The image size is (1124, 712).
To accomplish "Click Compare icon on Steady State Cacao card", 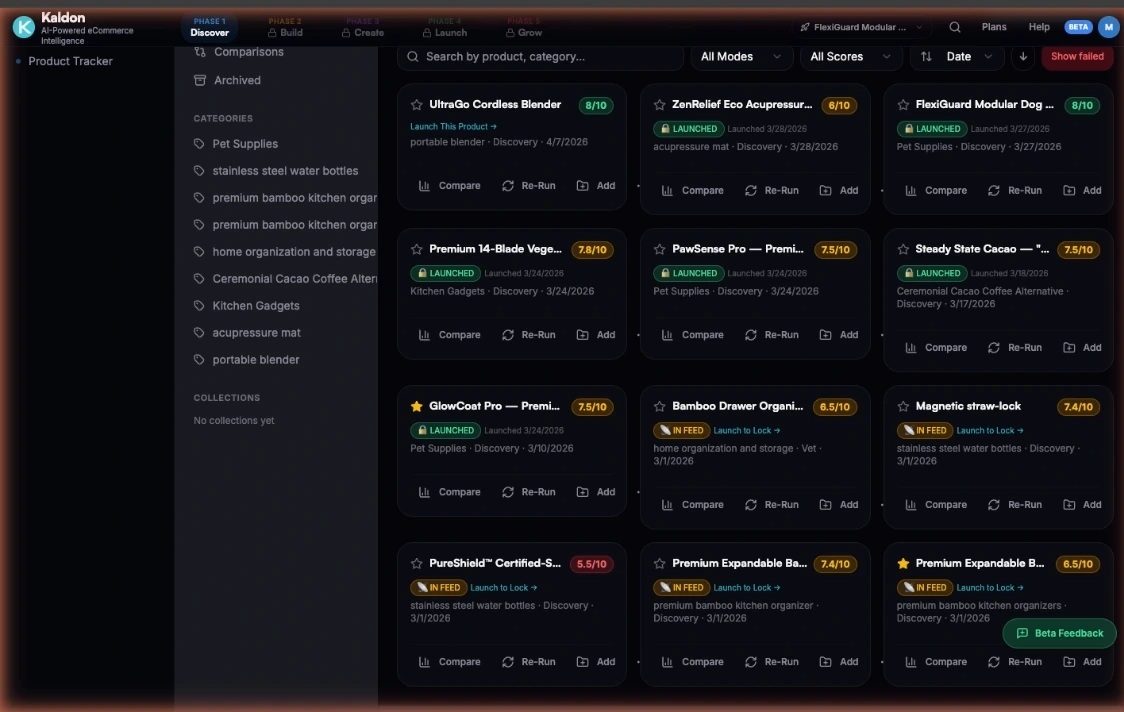I will point(911,348).
